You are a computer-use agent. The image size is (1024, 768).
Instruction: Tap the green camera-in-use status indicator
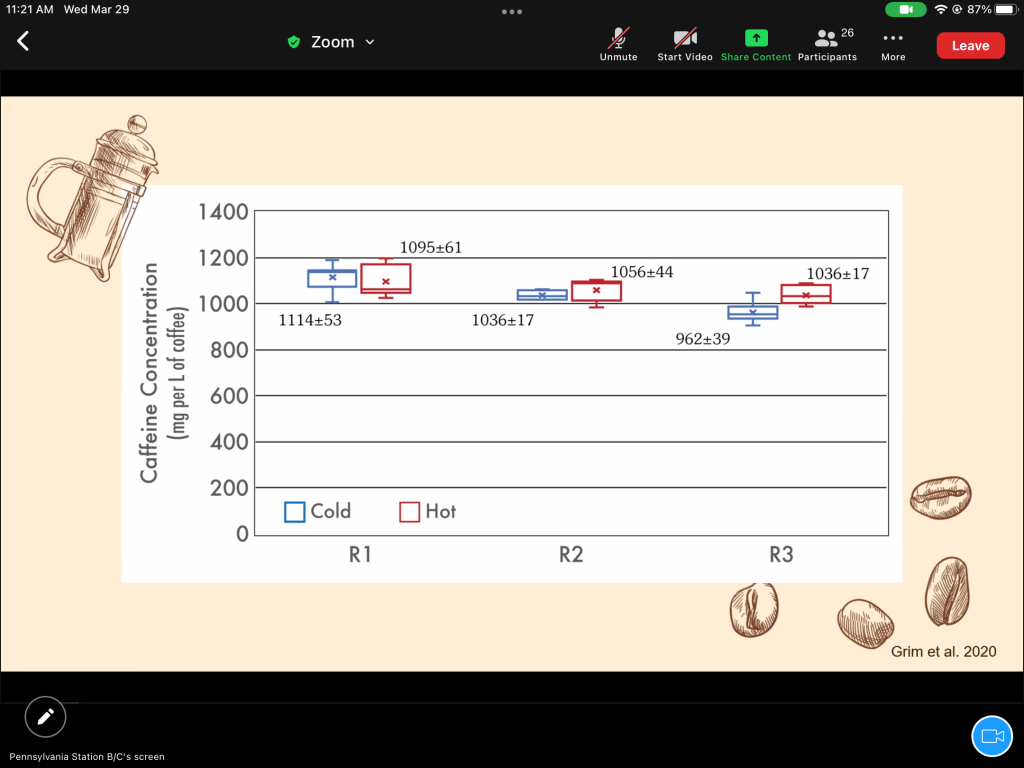coord(906,9)
